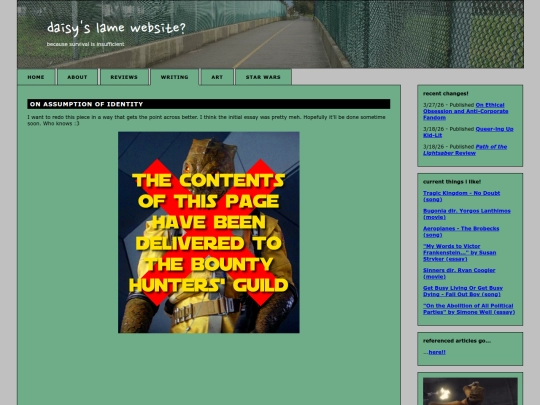Viewport: 540px width, 405px height.
Task: Open "Path of the Lightsaber Review" link
Action: 465,150
